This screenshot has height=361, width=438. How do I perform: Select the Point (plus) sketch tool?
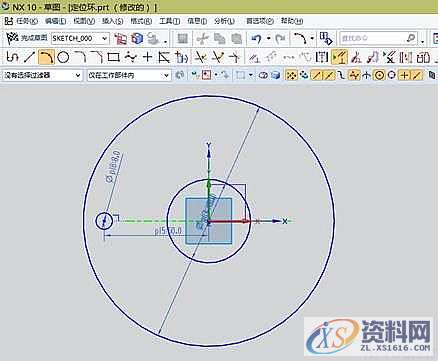pos(147,57)
